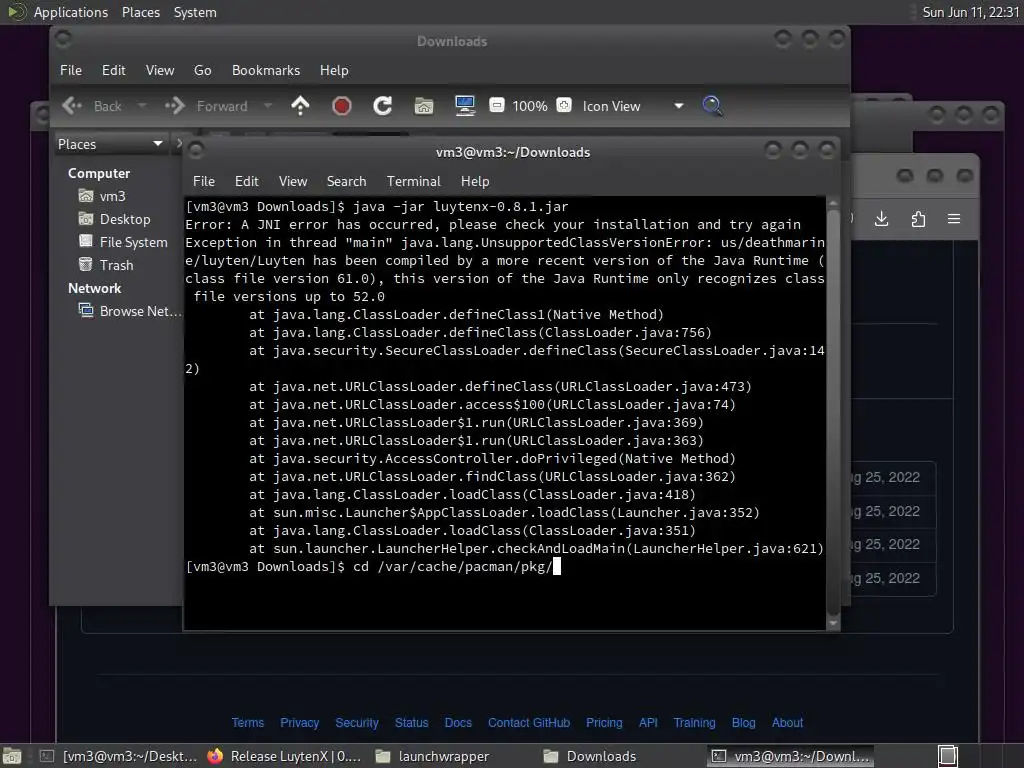
Task: Click the Search magnifier icon
Action: coord(712,106)
